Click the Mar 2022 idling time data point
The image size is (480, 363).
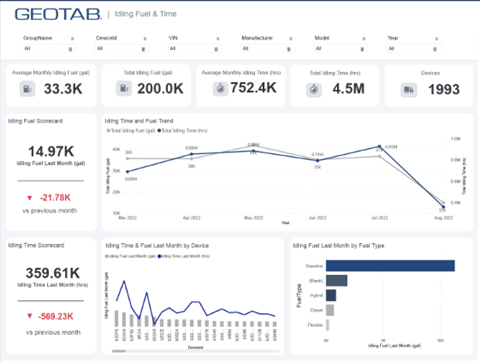128,172
